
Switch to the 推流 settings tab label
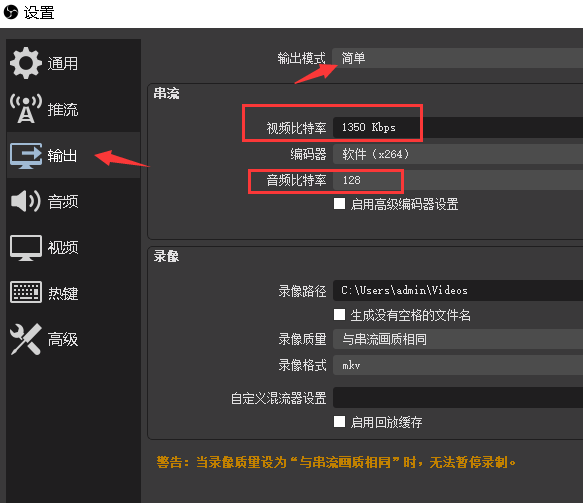tap(63, 110)
